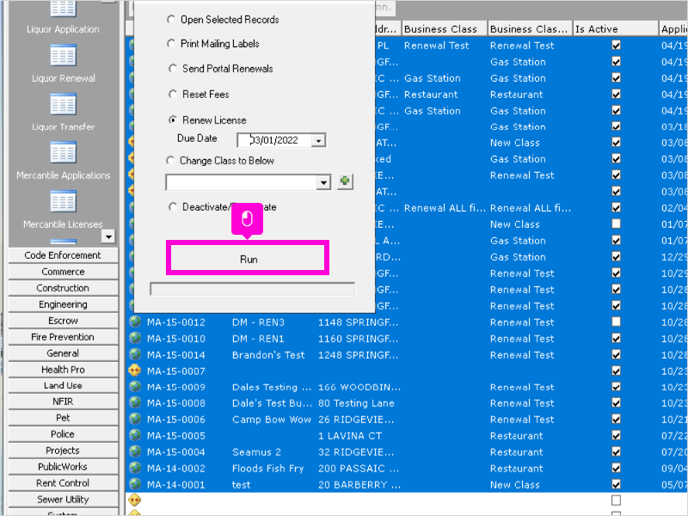Screen dimensions: 688x516
Task: Open the Commerce module group
Action: pyautogui.click(x=63, y=272)
